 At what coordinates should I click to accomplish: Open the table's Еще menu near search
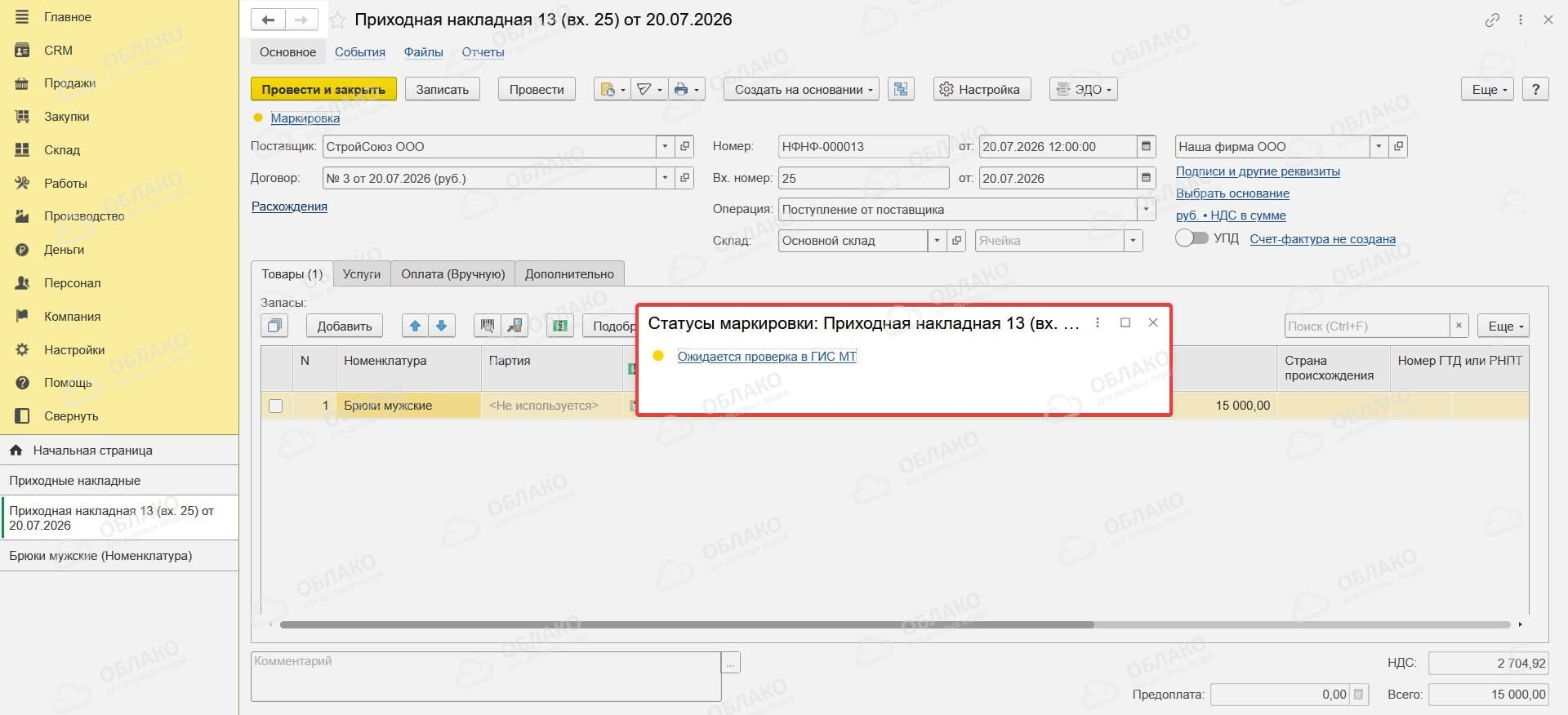point(1503,326)
